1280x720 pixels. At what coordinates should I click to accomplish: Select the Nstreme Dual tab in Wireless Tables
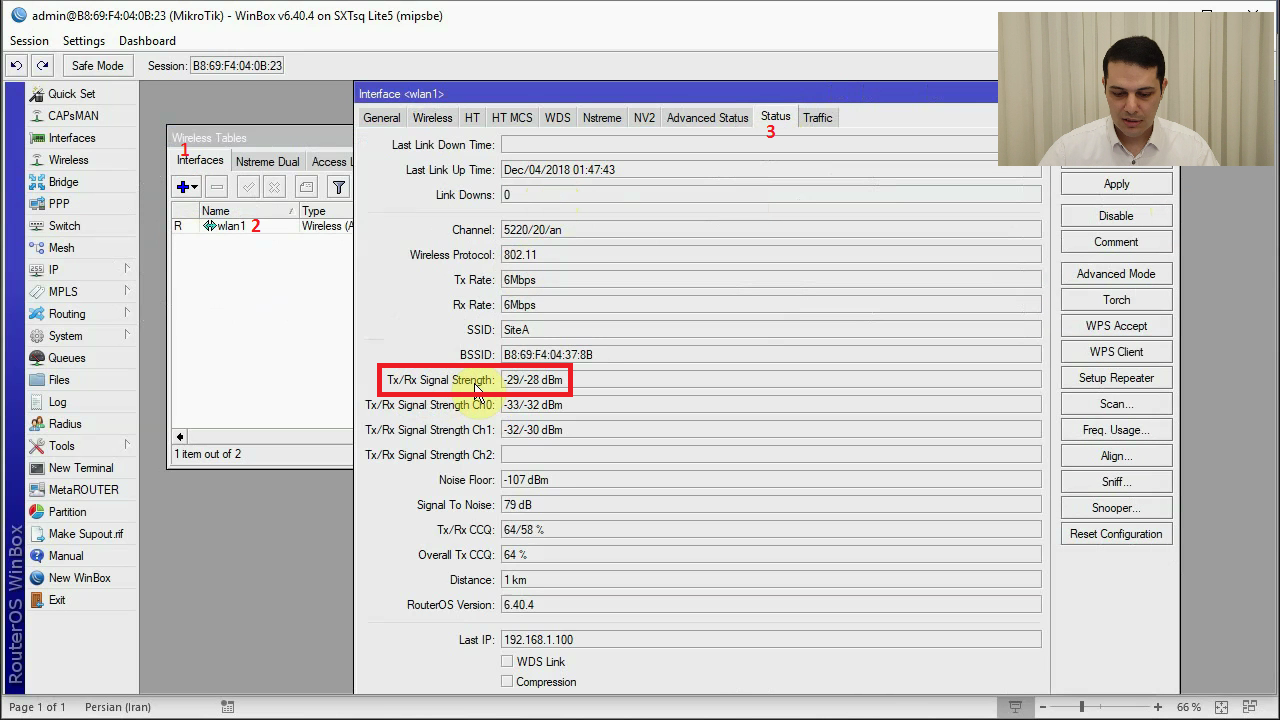pos(267,162)
